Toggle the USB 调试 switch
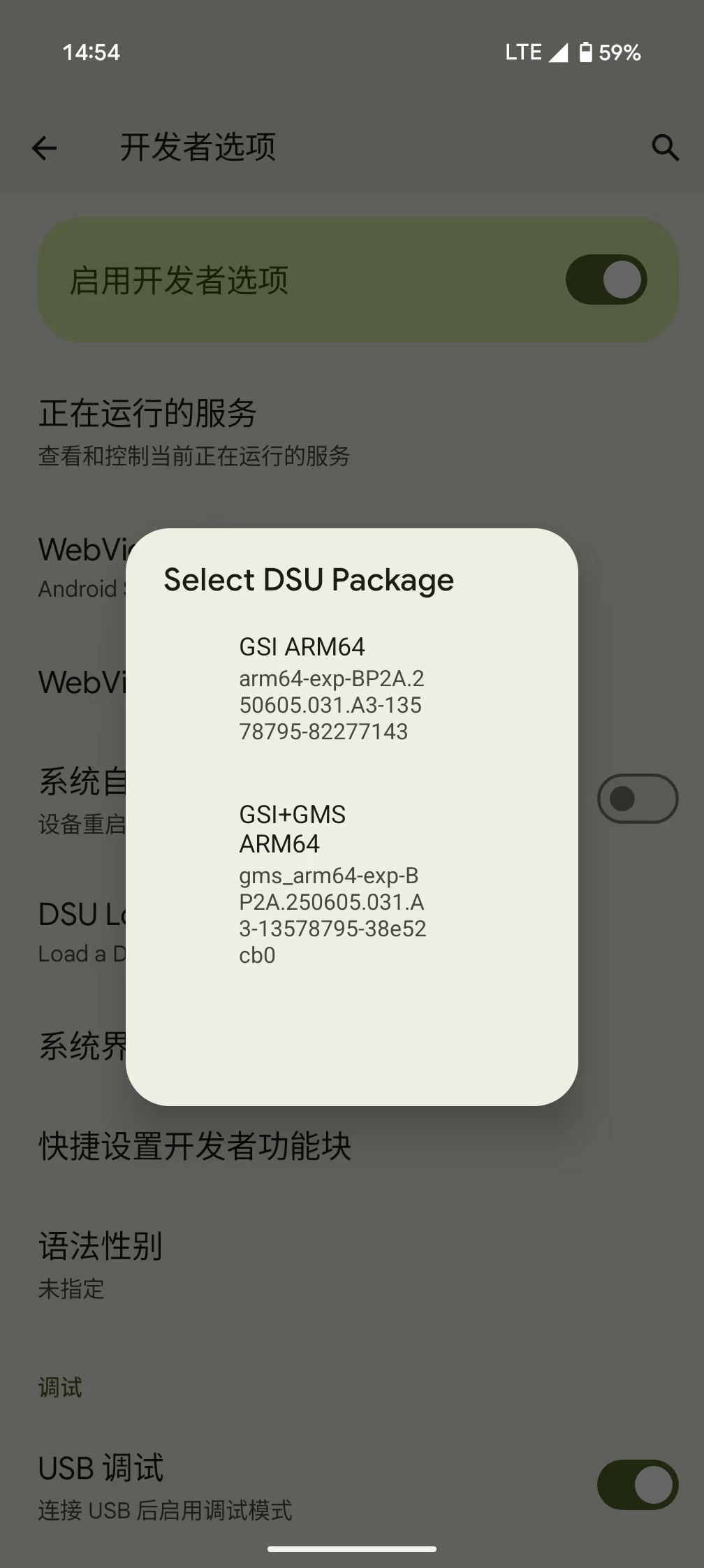 [x=637, y=1485]
